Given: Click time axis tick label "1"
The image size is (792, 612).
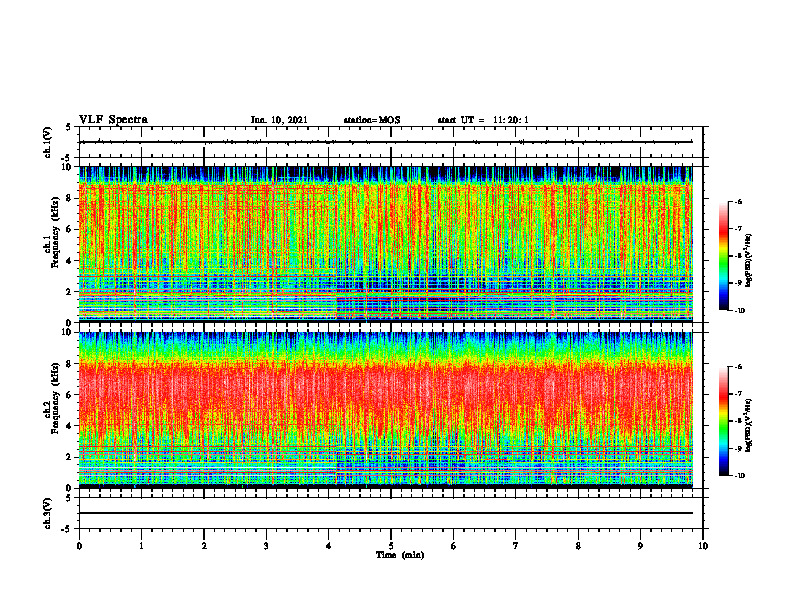Looking at the screenshot, I should click(141, 546).
